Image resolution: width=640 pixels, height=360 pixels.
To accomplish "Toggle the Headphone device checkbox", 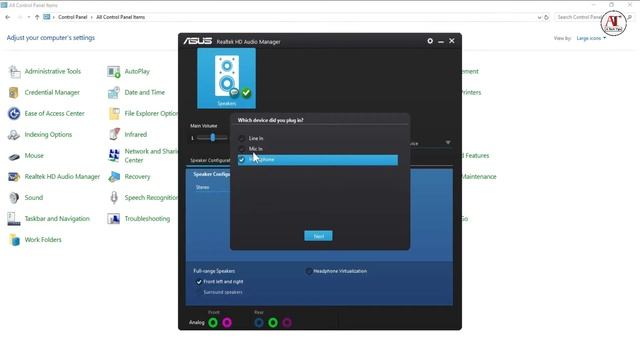I will tap(242, 160).
